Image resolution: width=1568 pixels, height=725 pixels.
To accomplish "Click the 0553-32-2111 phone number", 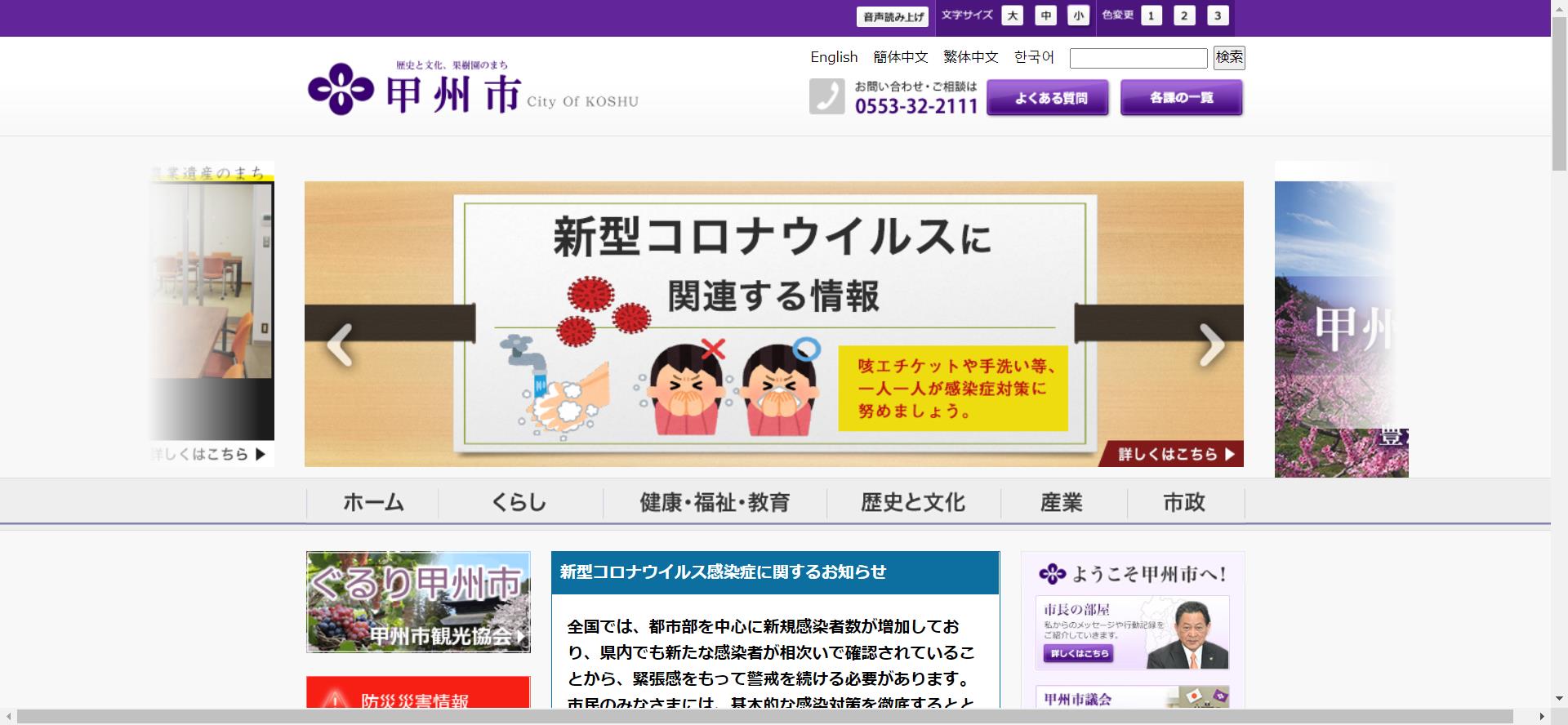I will pyautogui.click(x=916, y=106).
